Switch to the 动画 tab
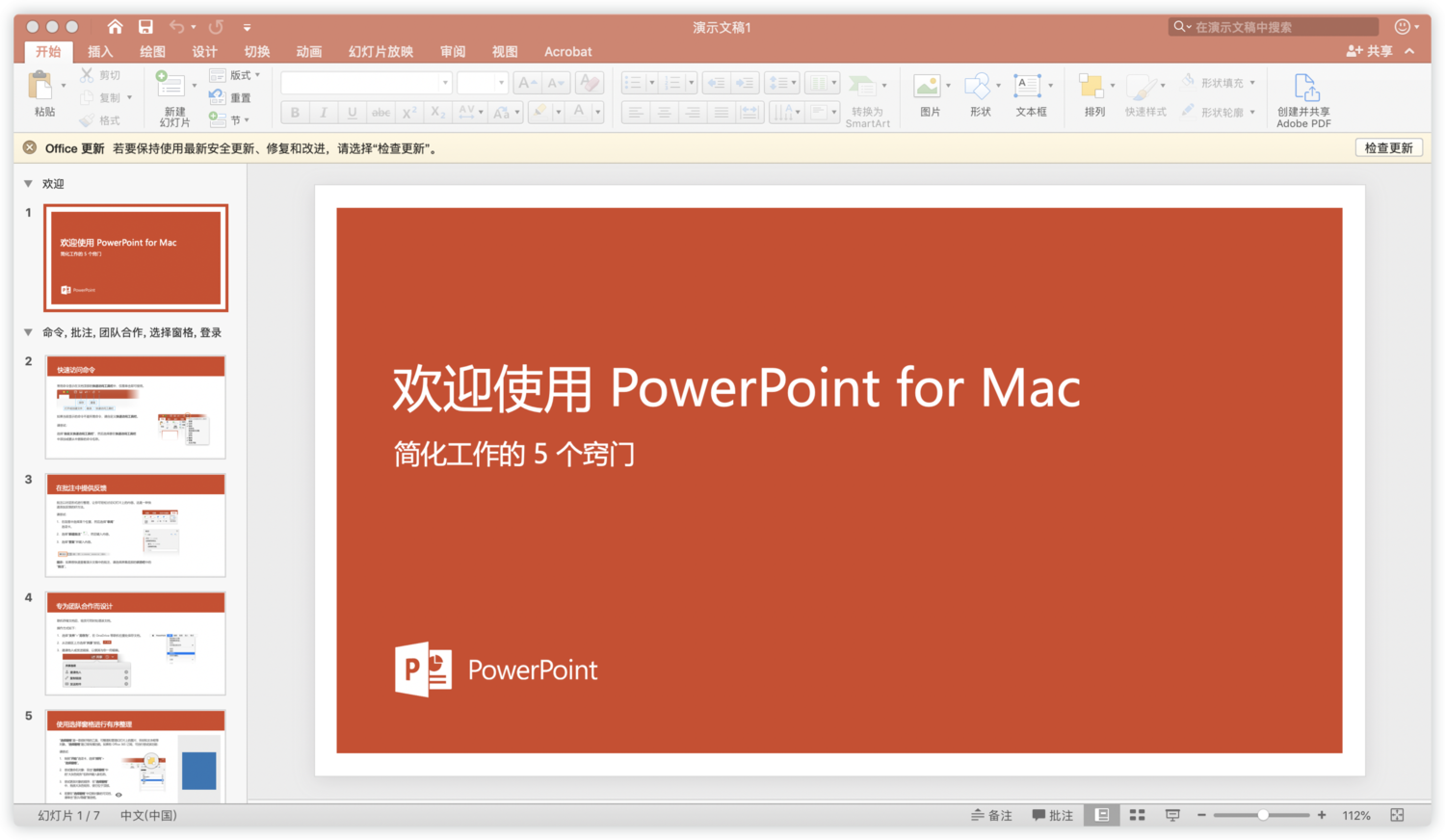This screenshot has height=840, width=1445. pyautogui.click(x=308, y=51)
